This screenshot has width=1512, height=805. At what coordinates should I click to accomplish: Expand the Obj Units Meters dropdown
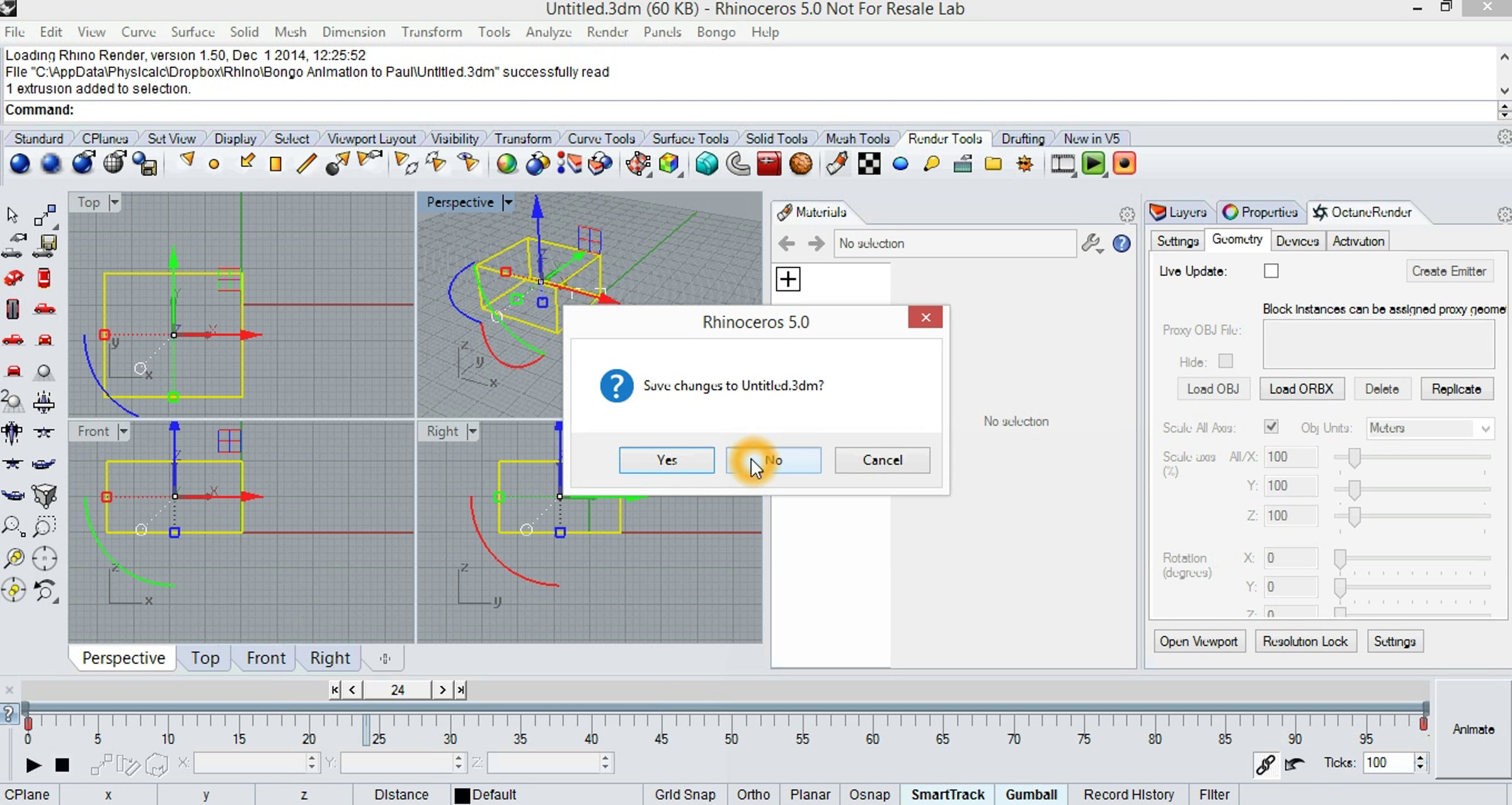click(1485, 428)
